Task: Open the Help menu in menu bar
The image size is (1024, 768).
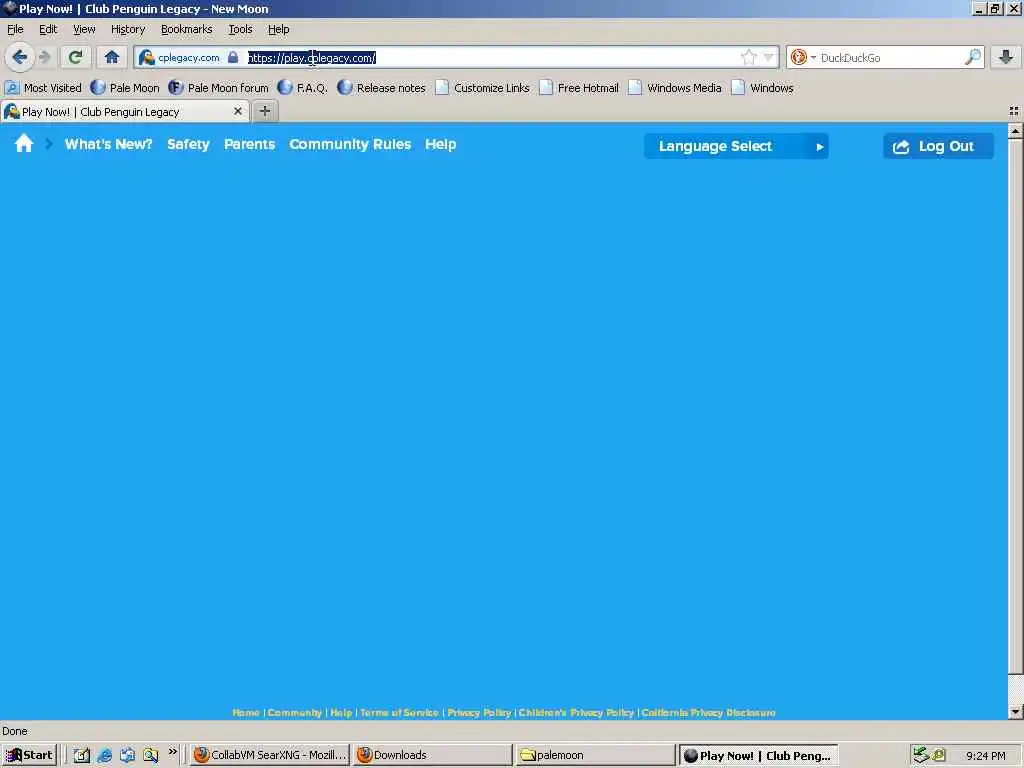Action: (279, 29)
